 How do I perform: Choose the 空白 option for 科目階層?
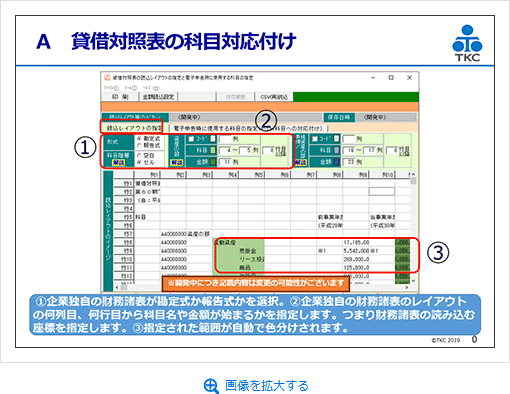[x=139, y=155]
